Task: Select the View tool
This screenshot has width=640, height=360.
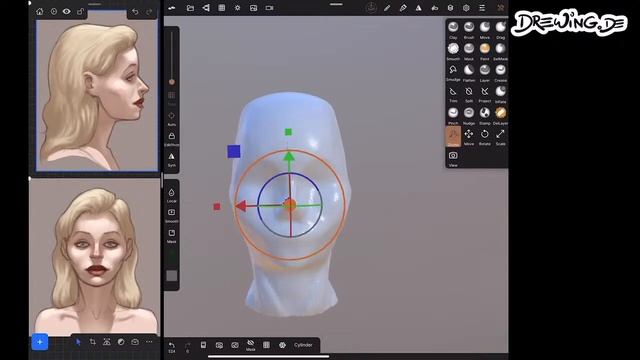Action: coord(453,158)
